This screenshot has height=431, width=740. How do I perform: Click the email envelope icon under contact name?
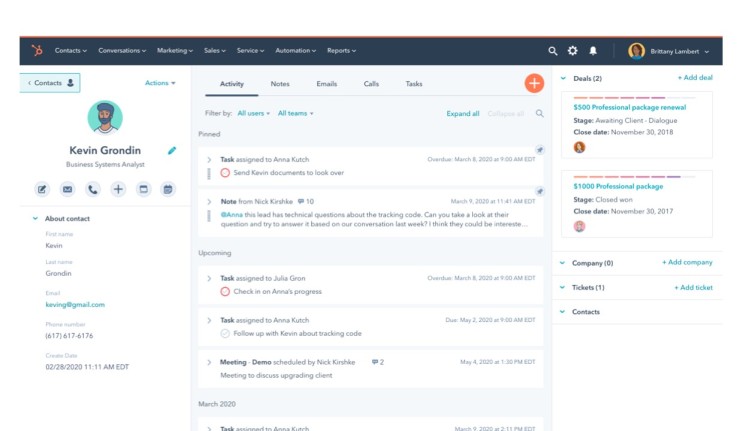click(68, 188)
